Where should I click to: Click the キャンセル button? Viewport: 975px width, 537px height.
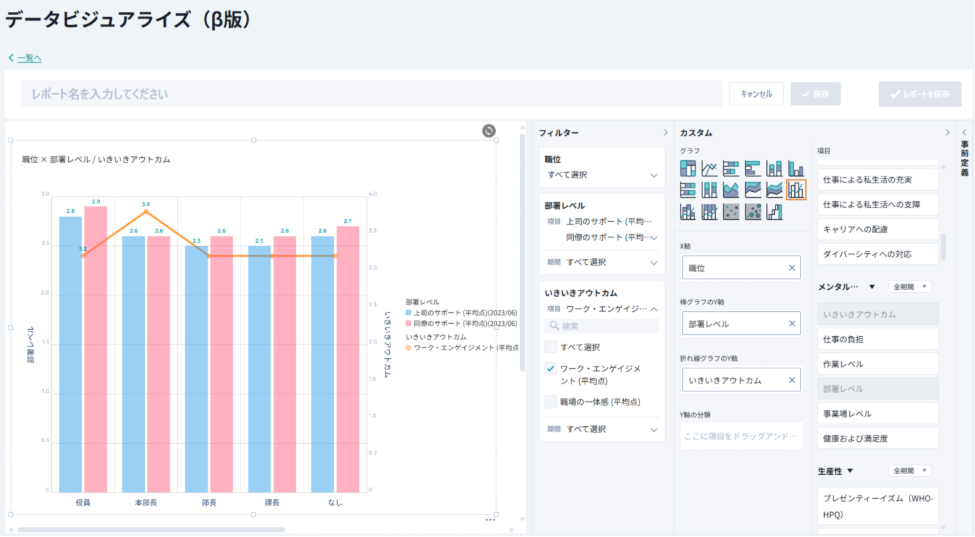(x=756, y=94)
